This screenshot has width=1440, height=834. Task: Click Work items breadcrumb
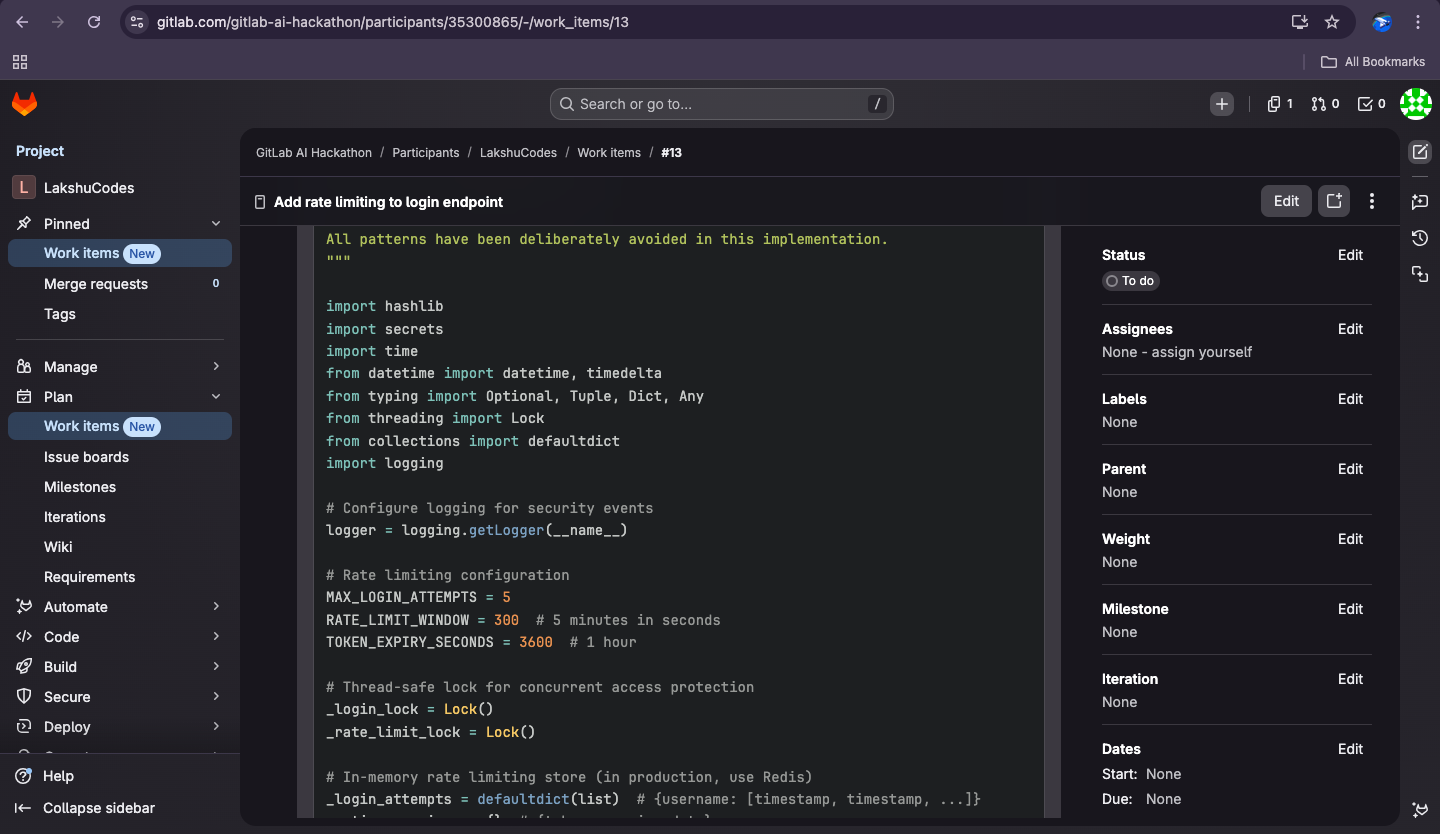coord(609,153)
